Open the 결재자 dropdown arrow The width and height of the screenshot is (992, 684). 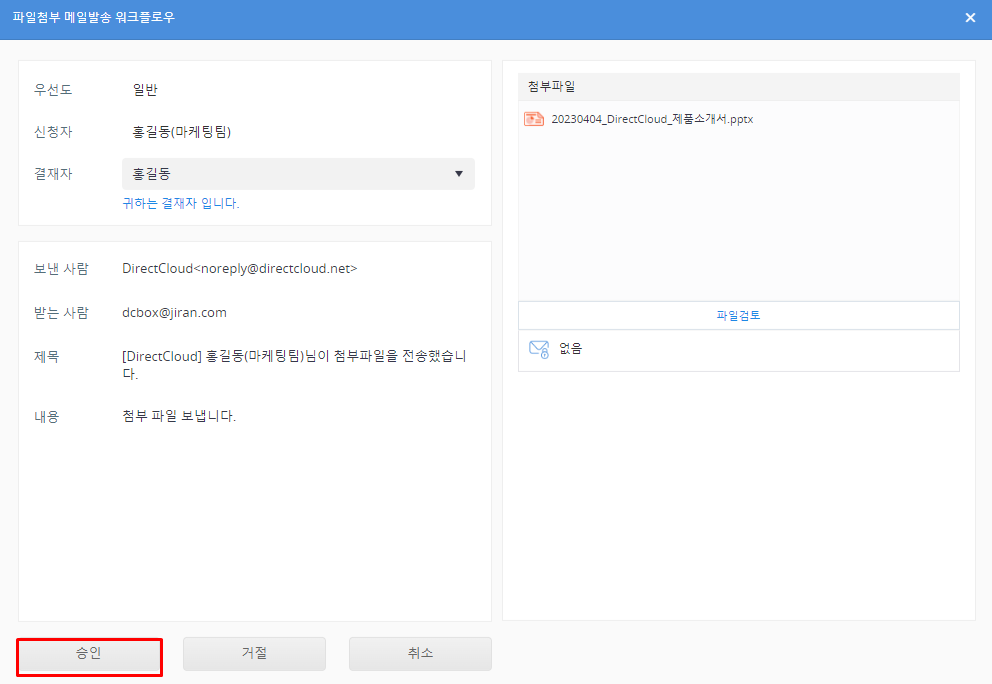(x=459, y=174)
